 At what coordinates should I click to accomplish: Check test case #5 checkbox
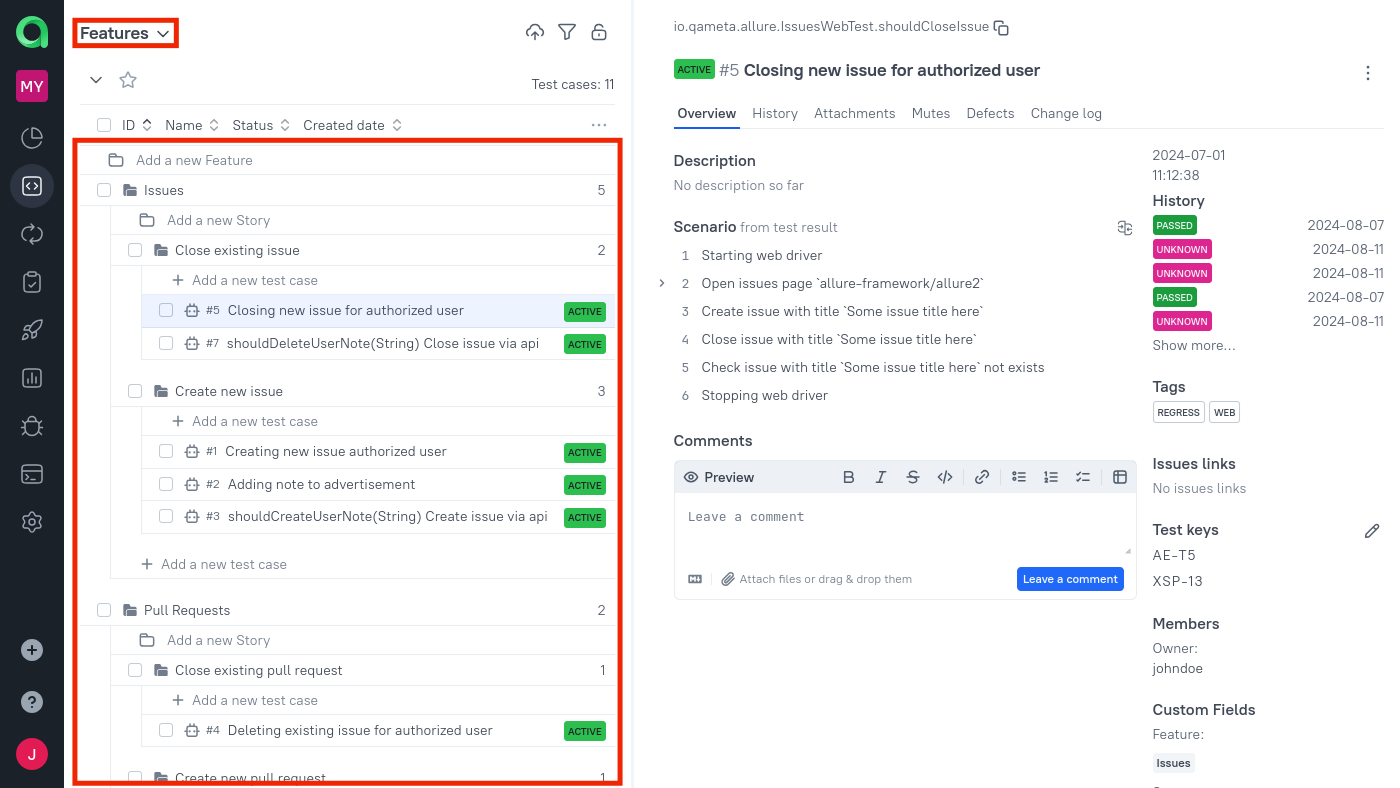pos(166,310)
